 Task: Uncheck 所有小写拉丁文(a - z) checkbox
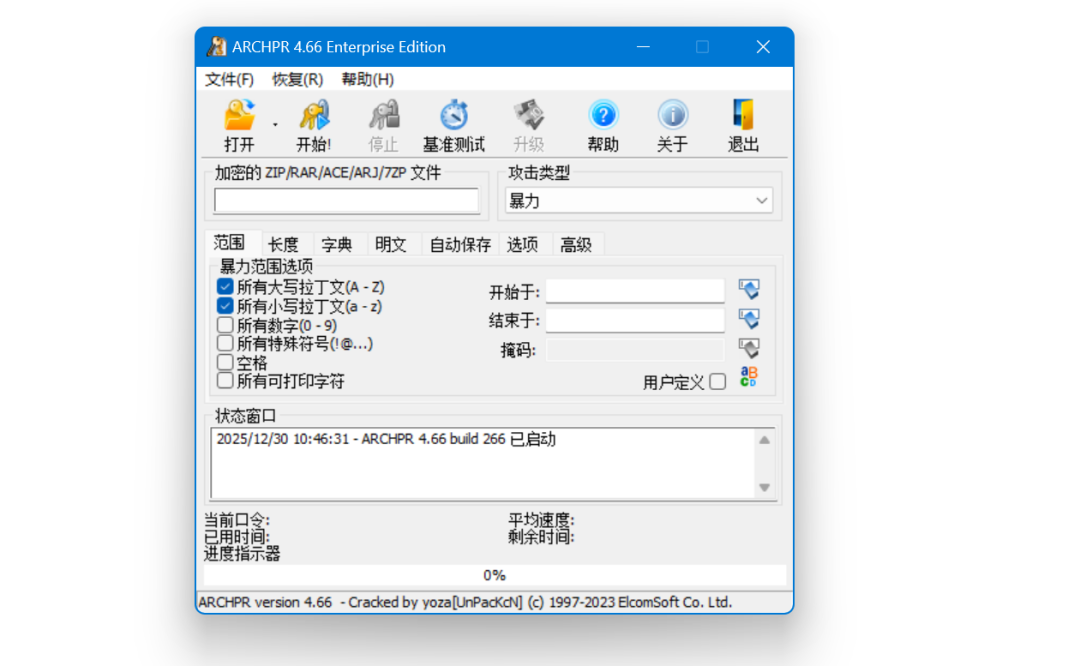(x=225, y=306)
